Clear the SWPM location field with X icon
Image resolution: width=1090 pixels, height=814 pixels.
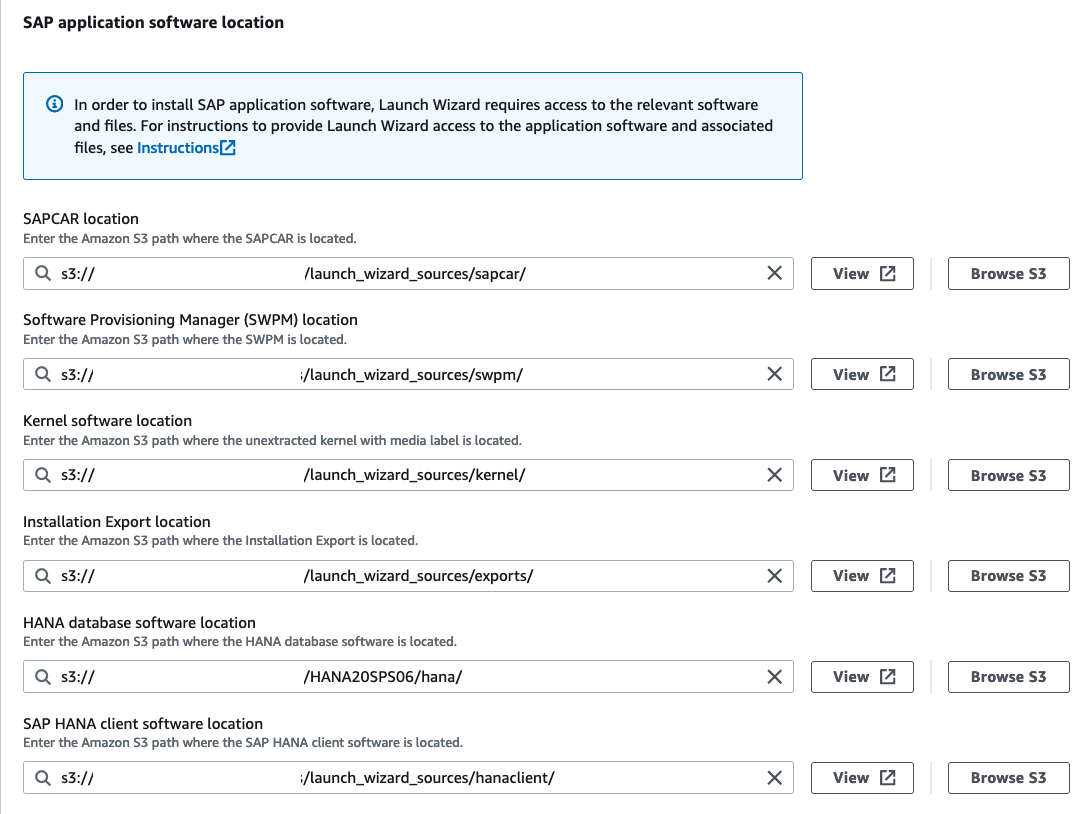(774, 374)
